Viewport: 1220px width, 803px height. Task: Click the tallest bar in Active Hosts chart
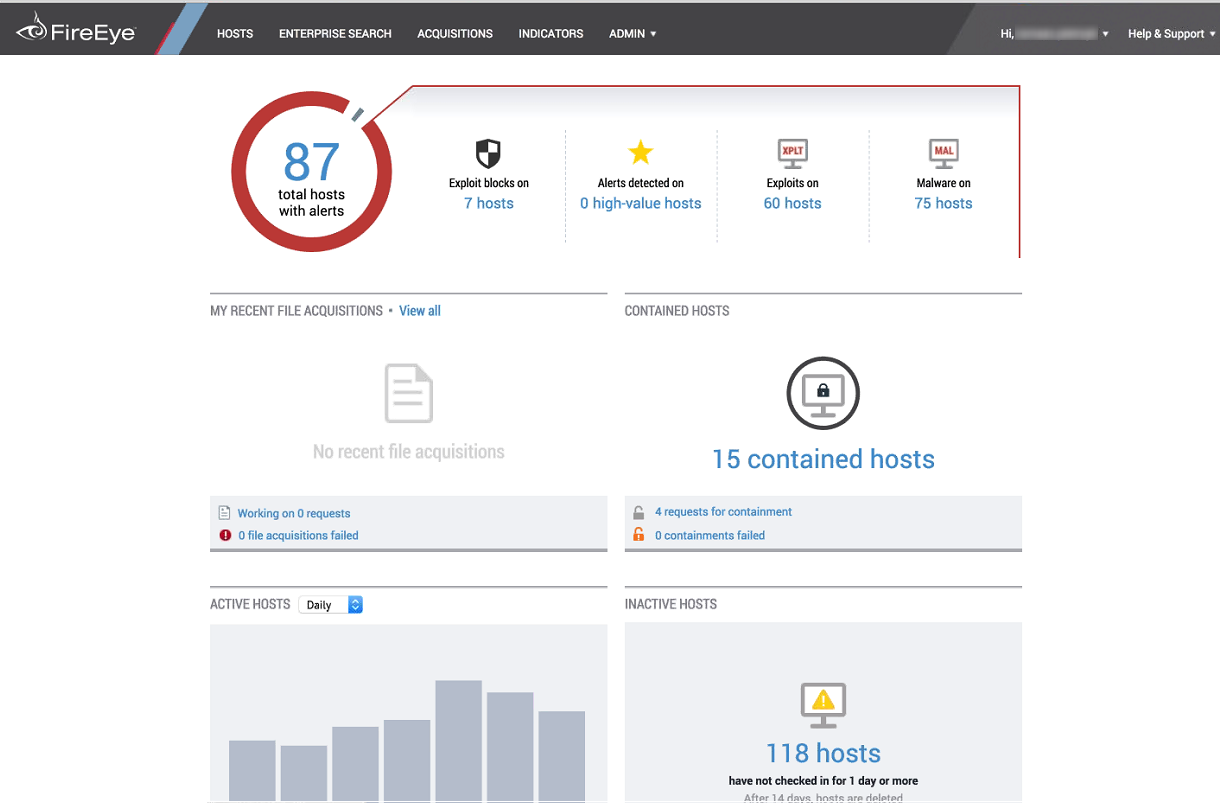click(x=458, y=740)
